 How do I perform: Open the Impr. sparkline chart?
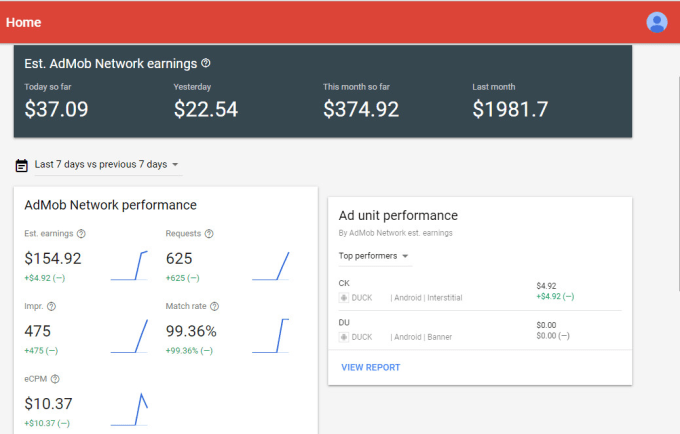(x=129, y=336)
